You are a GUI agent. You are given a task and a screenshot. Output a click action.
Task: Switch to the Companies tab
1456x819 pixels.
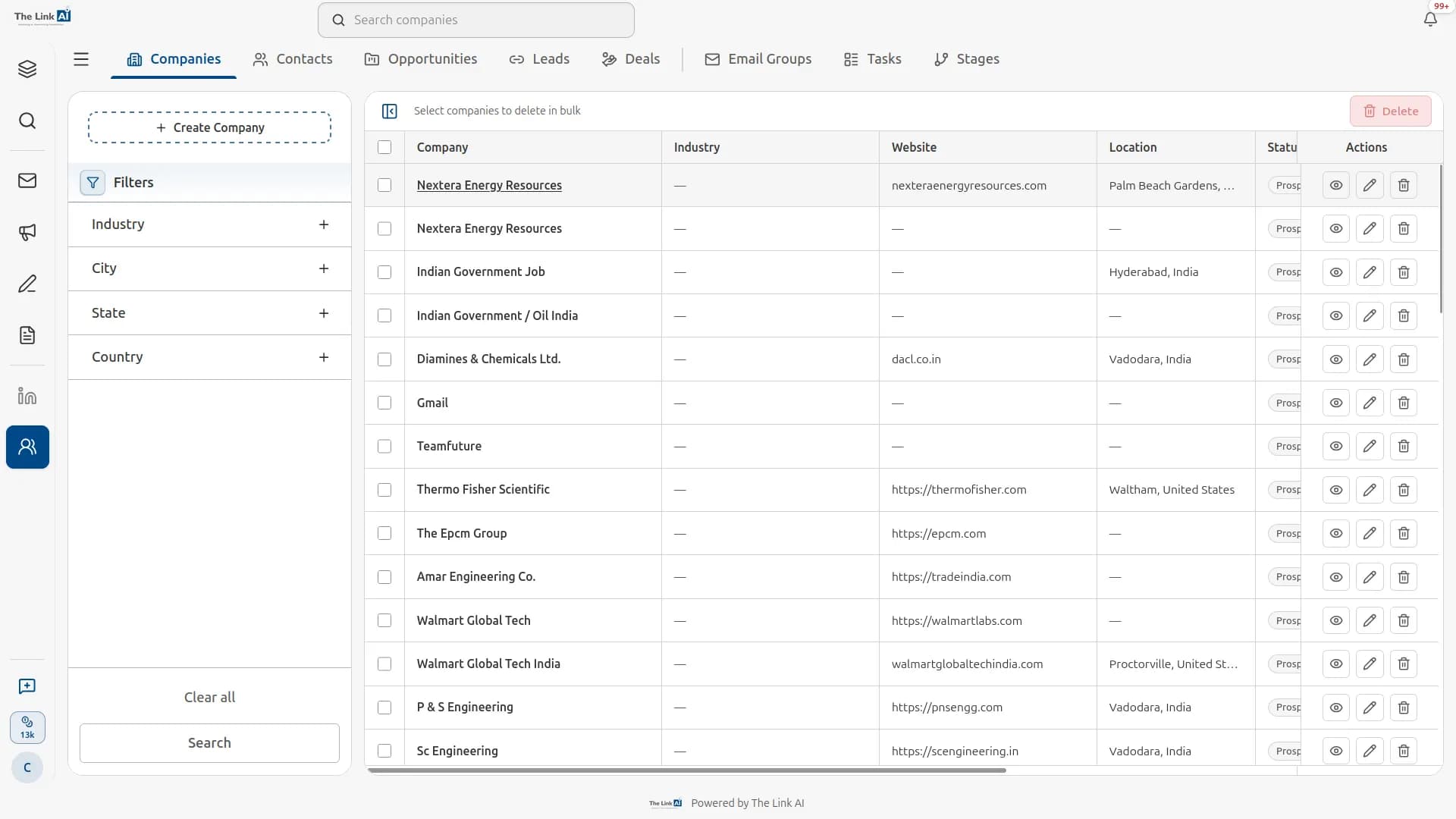click(174, 59)
